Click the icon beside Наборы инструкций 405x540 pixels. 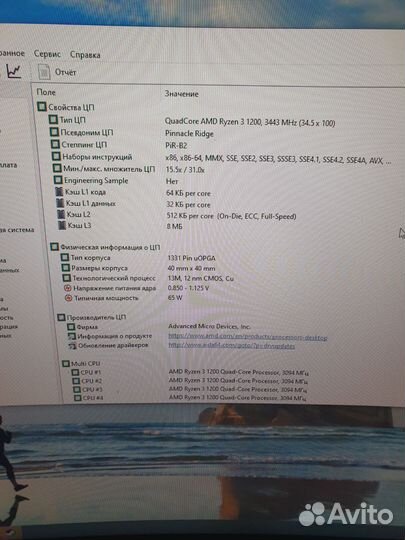(56, 156)
